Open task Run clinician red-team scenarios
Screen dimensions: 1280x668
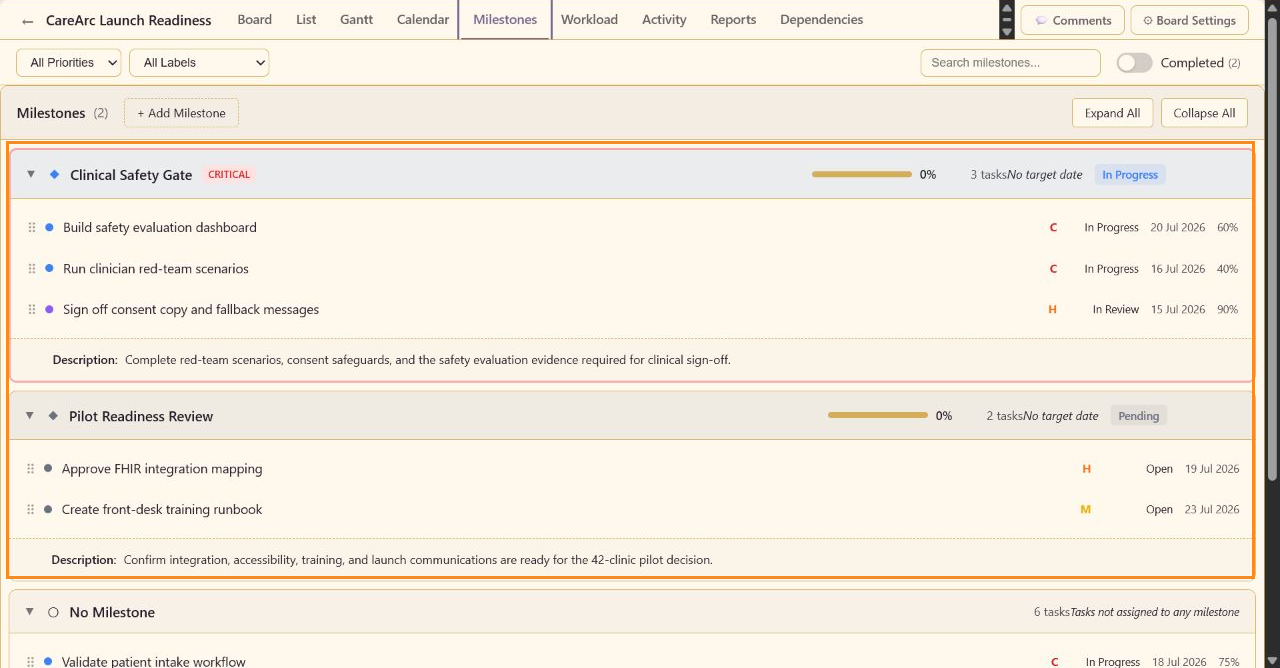pyautogui.click(x=156, y=269)
